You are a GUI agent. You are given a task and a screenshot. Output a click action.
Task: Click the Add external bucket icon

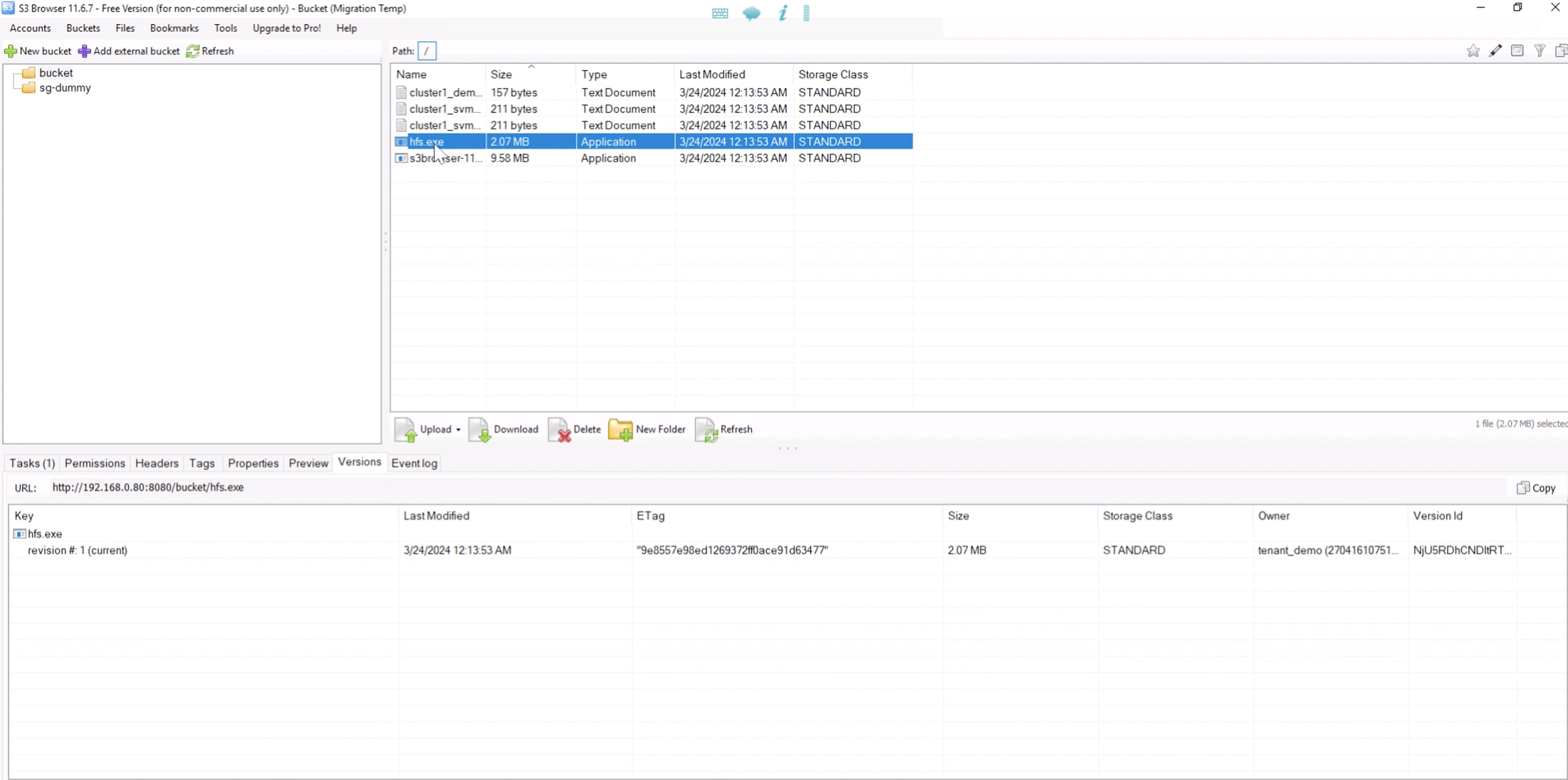click(x=84, y=51)
